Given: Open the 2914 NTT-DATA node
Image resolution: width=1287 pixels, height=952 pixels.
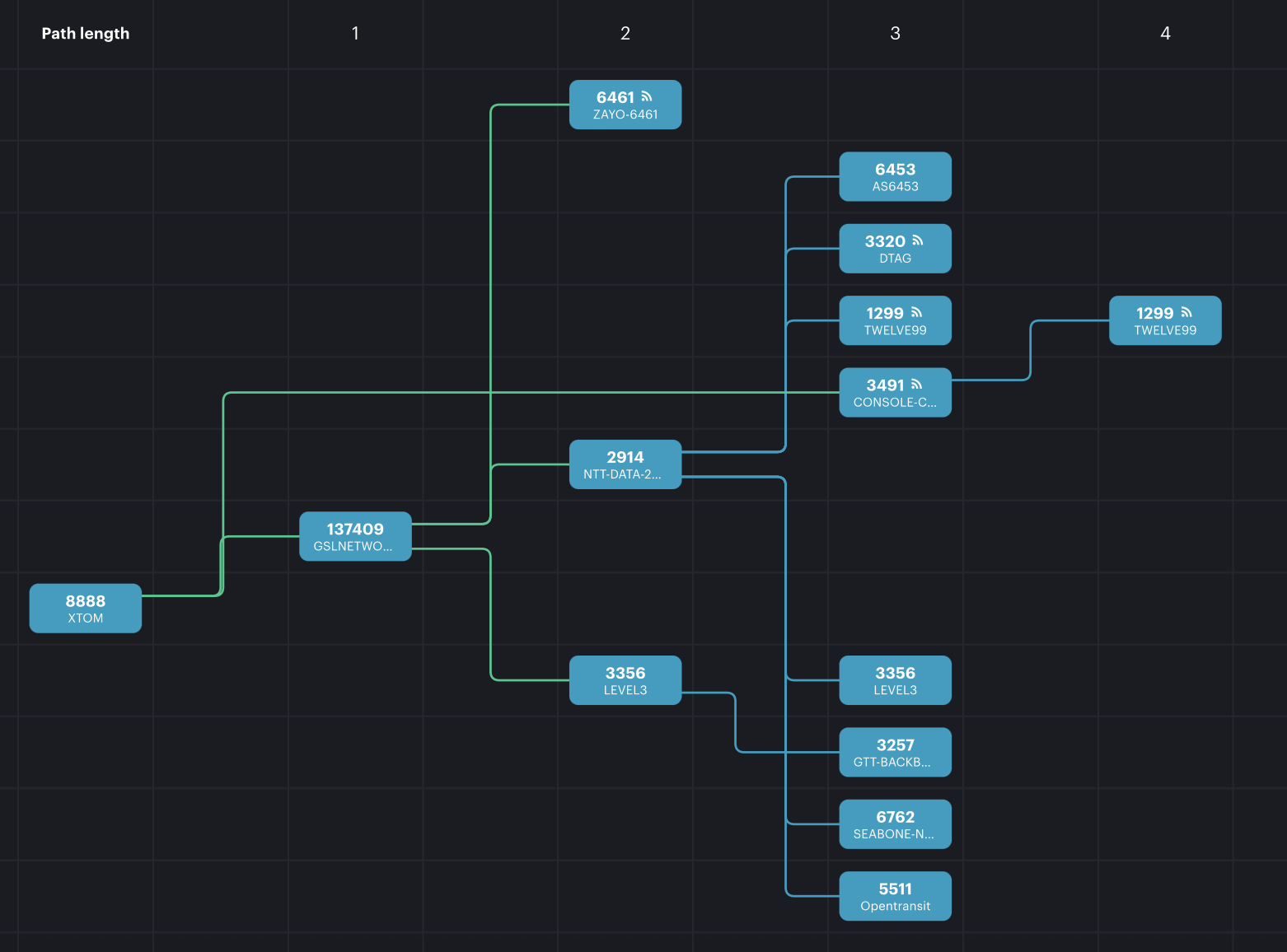Looking at the screenshot, I should coord(625,464).
